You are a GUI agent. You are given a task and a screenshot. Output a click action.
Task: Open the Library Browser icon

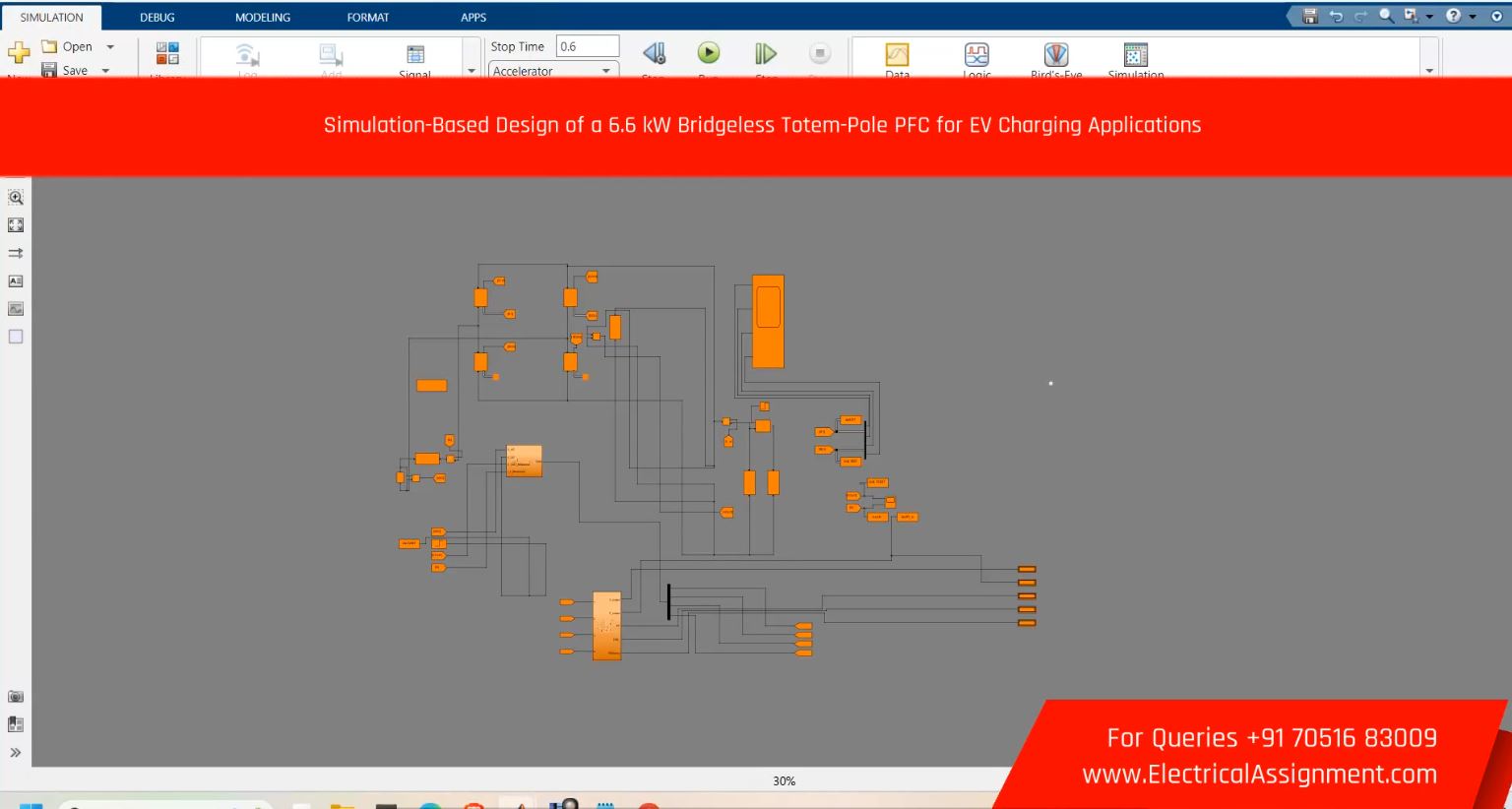(x=167, y=54)
